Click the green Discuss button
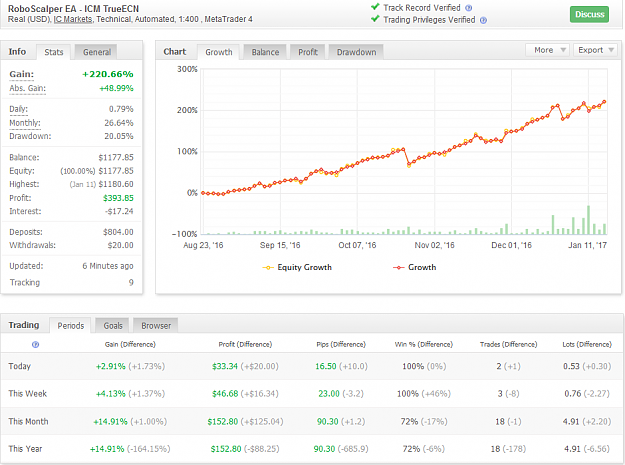Image resolution: width=625 pixels, height=465 pixels. pos(589,14)
